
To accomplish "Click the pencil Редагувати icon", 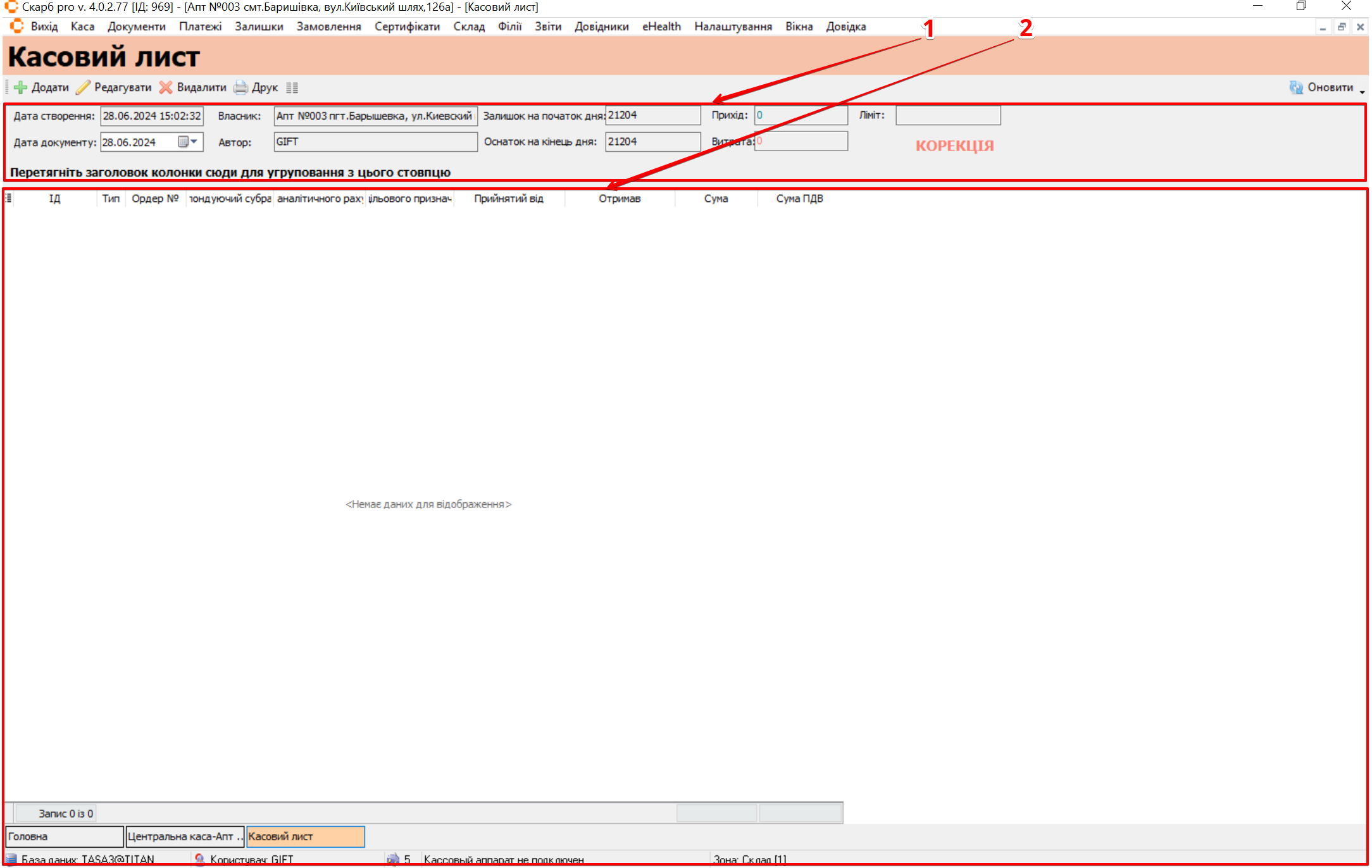I will [x=83, y=87].
